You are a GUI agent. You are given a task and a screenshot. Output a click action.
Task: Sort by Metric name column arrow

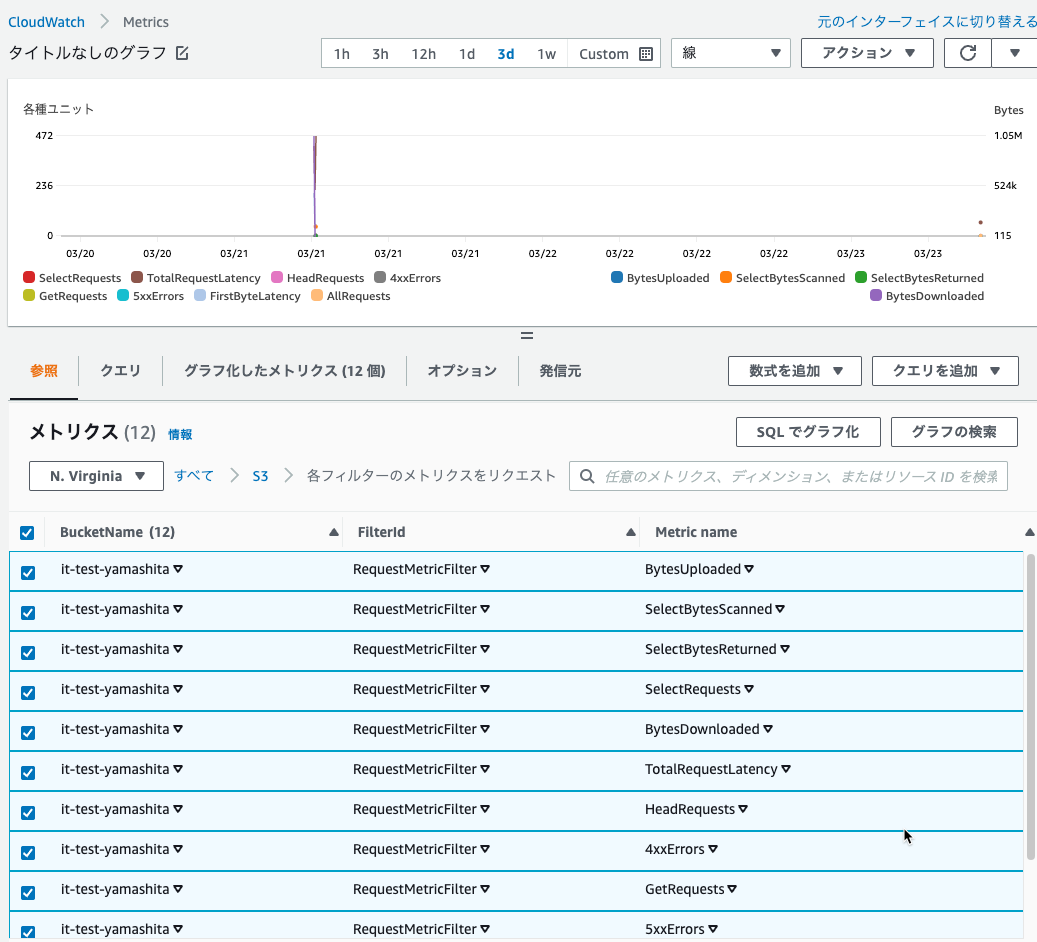coord(1030,532)
